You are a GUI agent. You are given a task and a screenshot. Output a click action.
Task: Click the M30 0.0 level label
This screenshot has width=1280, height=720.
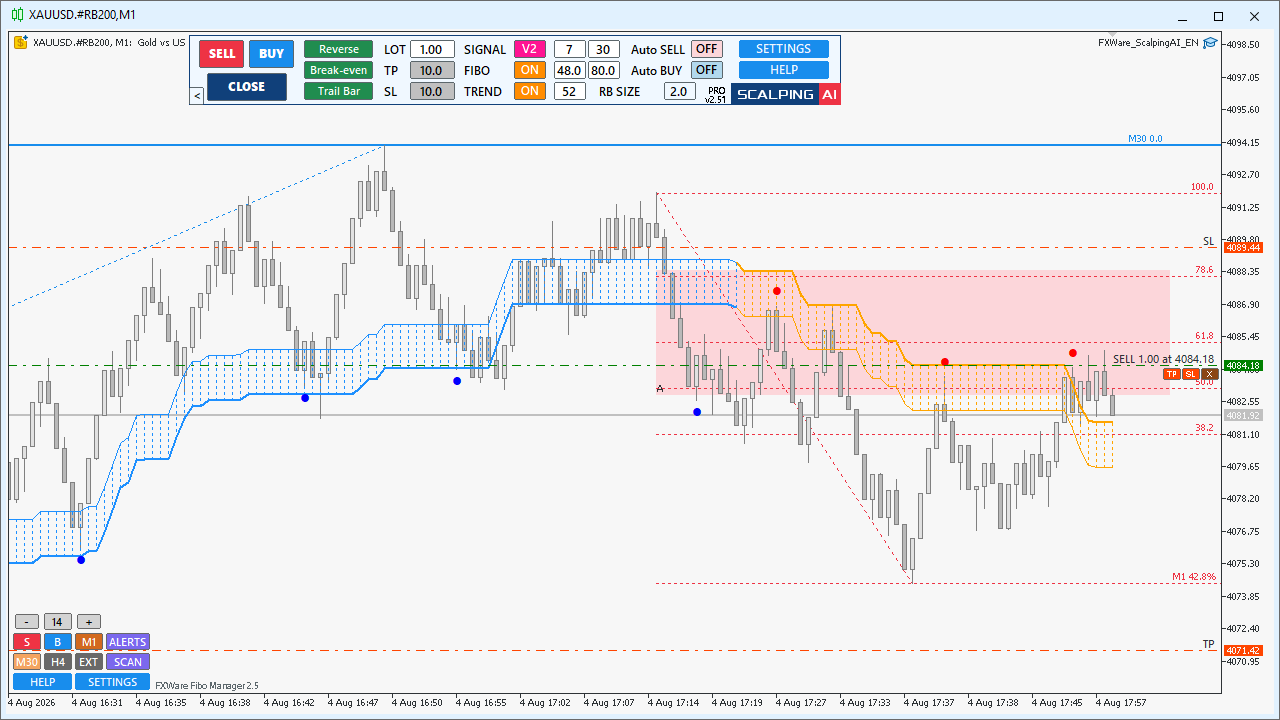pos(1146,139)
